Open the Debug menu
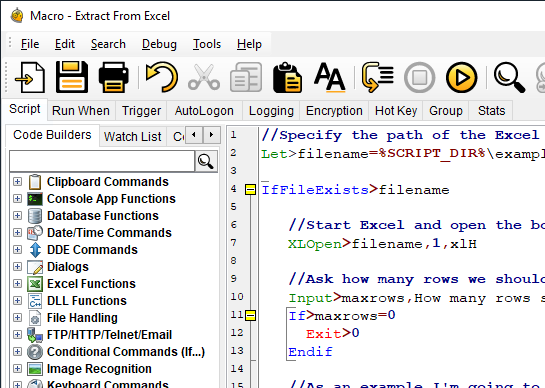 (159, 45)
